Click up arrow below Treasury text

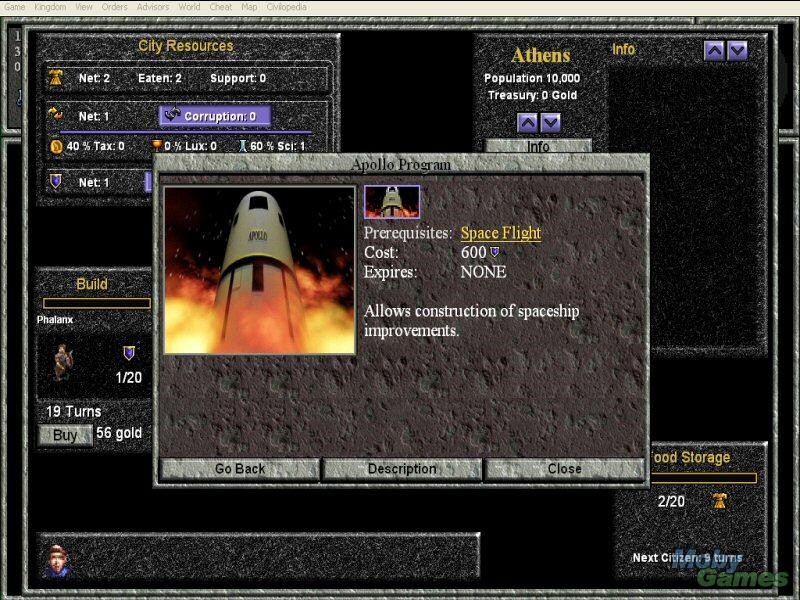pyautogui.click(x=527, y=123)
